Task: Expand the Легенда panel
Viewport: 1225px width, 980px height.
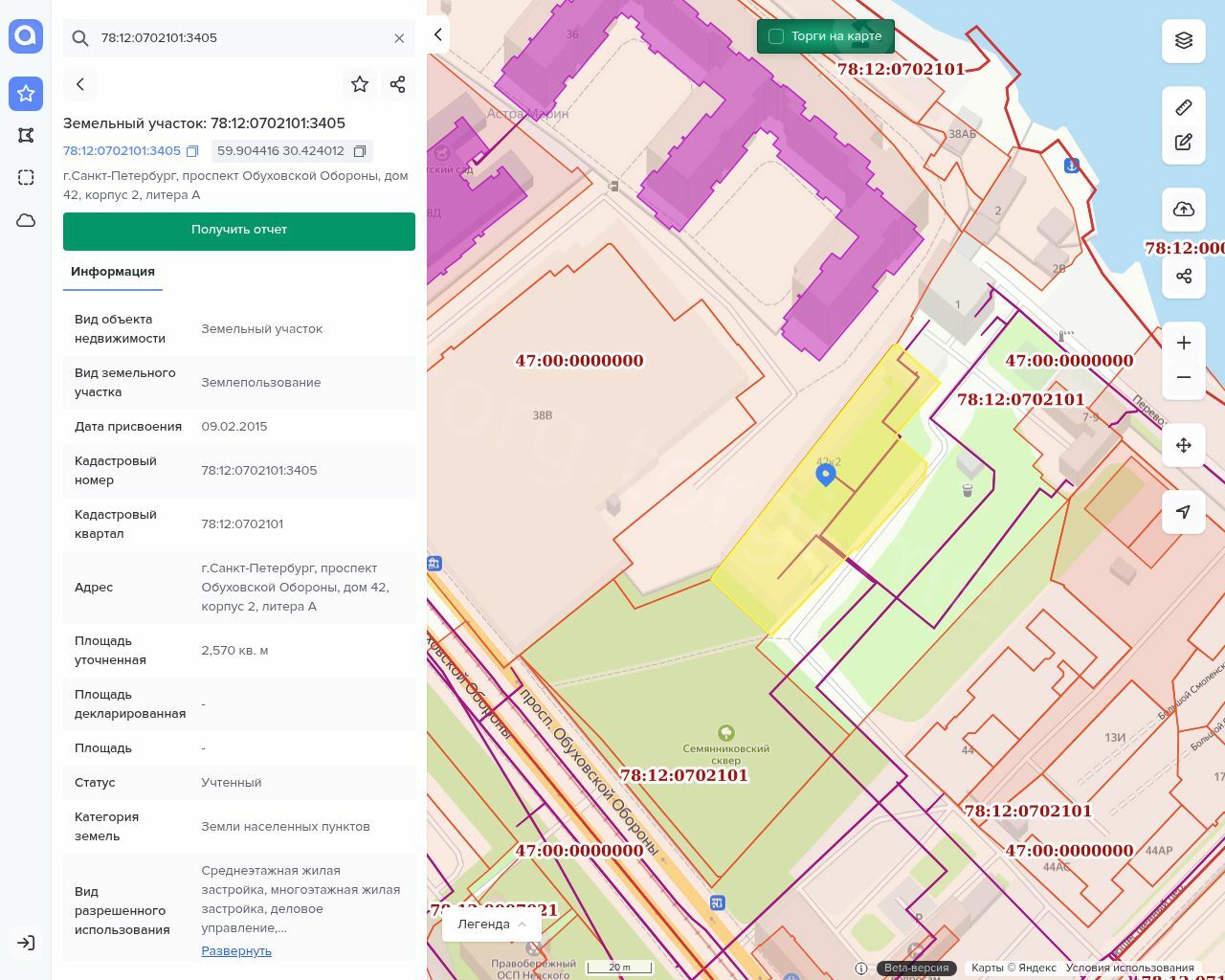Action: click(492, 924)
